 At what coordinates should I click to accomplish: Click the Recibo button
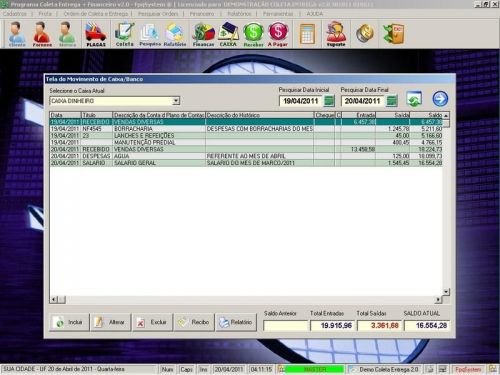point(194,322)
